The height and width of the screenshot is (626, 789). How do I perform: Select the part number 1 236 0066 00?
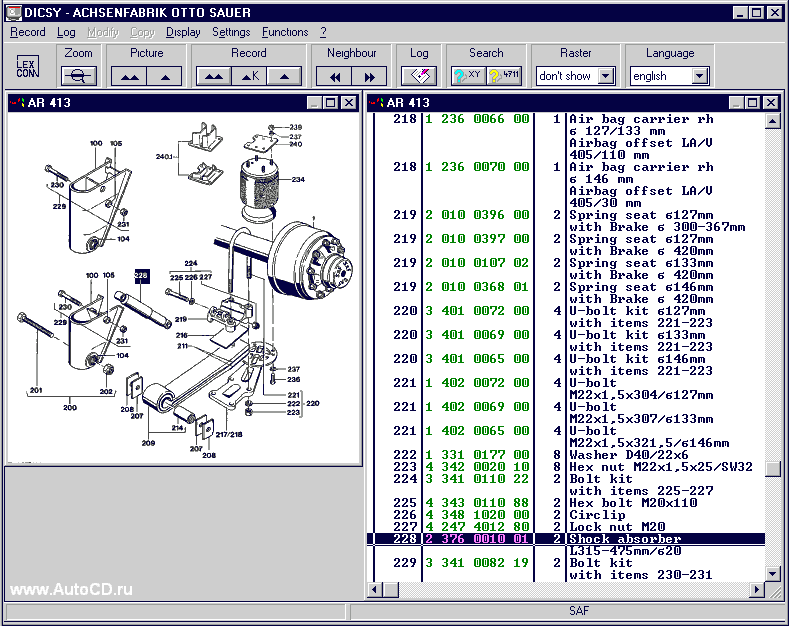point(477,119)
